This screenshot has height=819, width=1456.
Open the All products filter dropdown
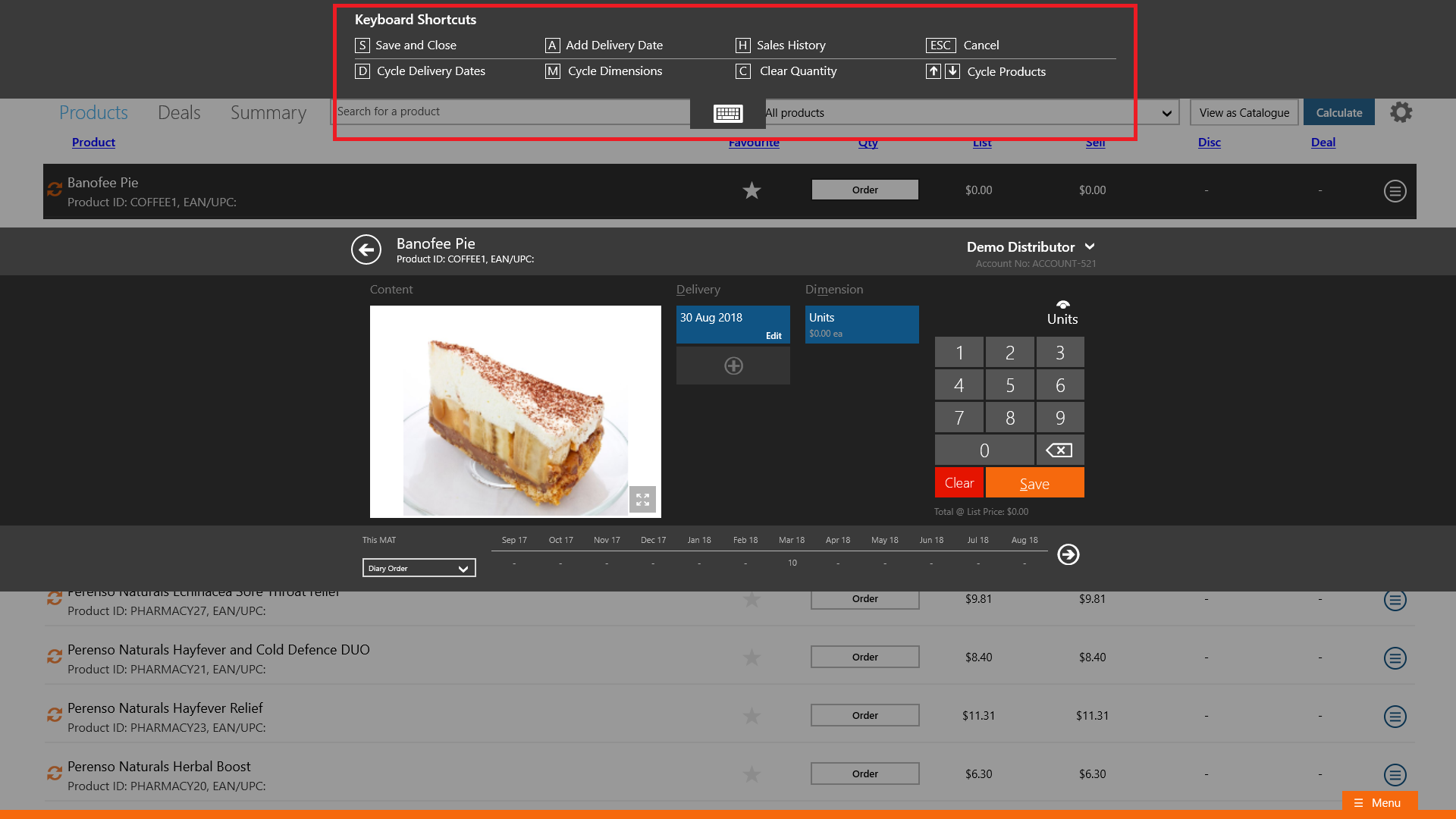coord(1166,113)
